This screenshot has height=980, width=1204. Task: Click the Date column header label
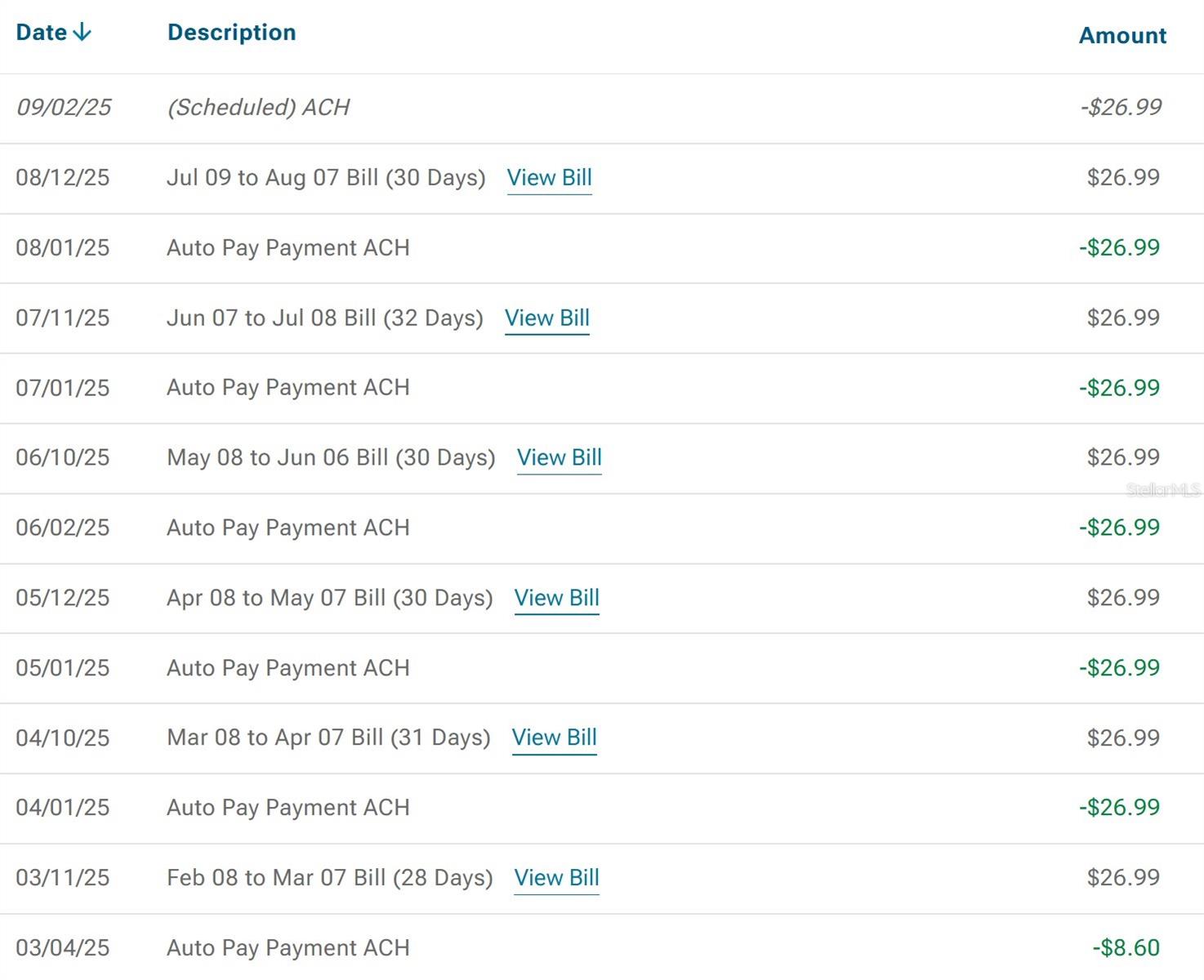point(41,33)
